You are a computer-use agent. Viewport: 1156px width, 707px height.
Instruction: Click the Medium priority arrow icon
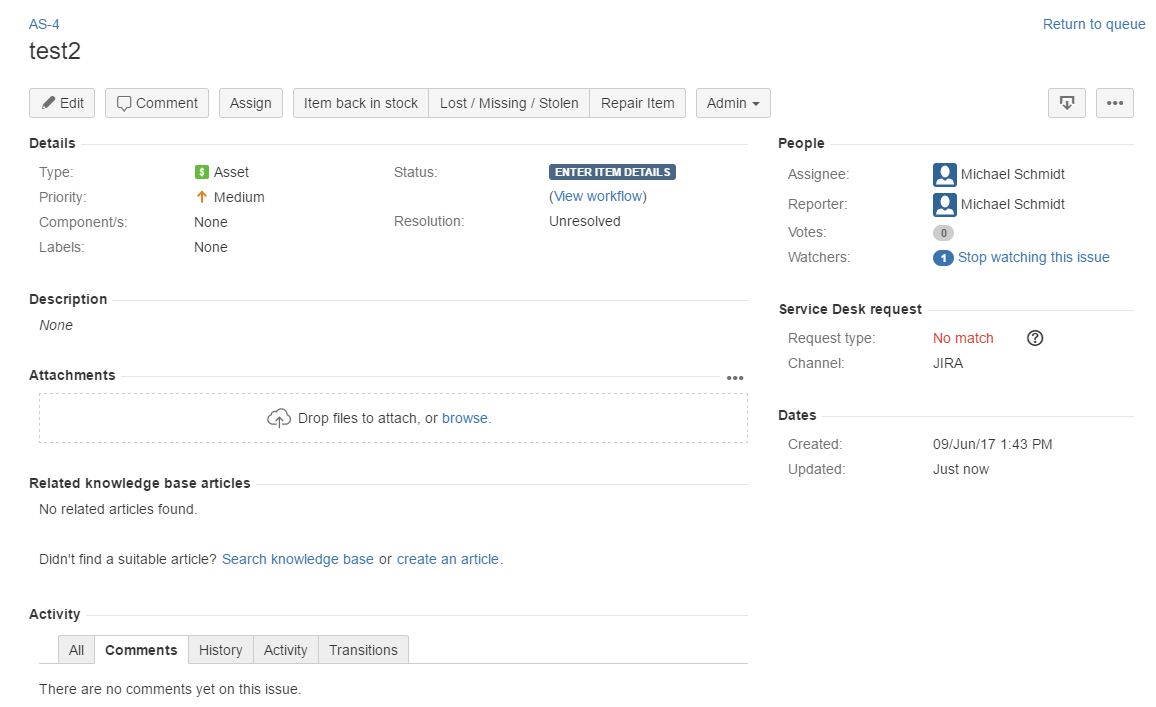point(201,197)
